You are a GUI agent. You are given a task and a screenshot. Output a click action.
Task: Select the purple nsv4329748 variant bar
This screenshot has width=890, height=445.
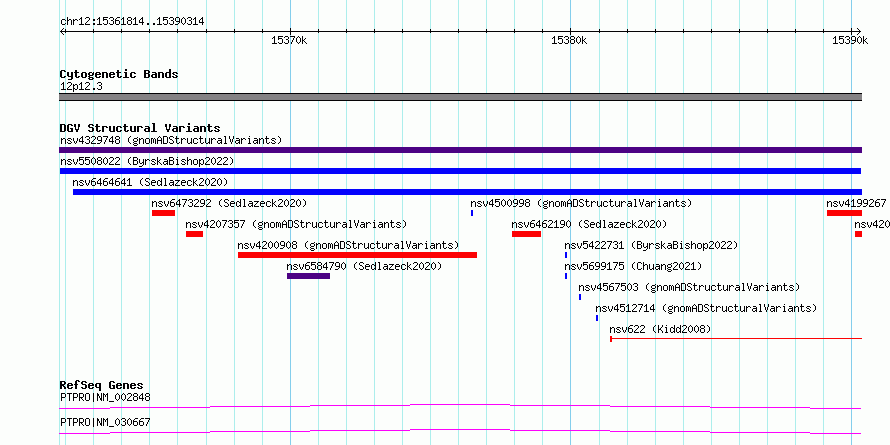(x=460, y=150)
